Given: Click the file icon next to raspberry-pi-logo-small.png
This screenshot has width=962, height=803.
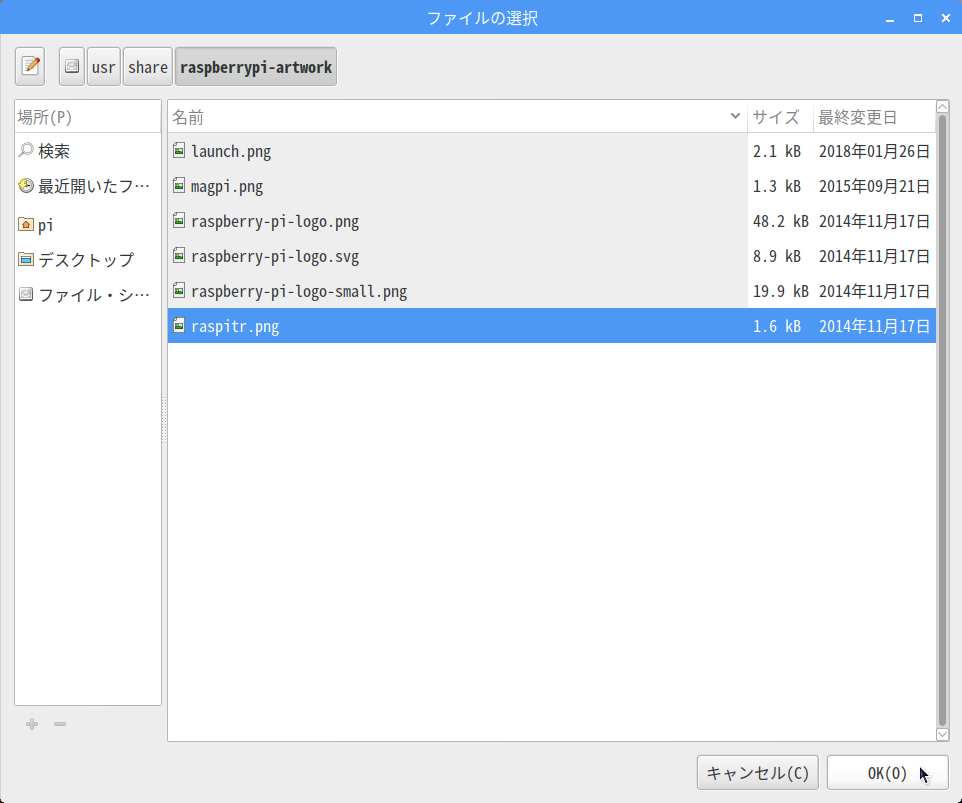Looking at the screenshot, I should [179, 290].
